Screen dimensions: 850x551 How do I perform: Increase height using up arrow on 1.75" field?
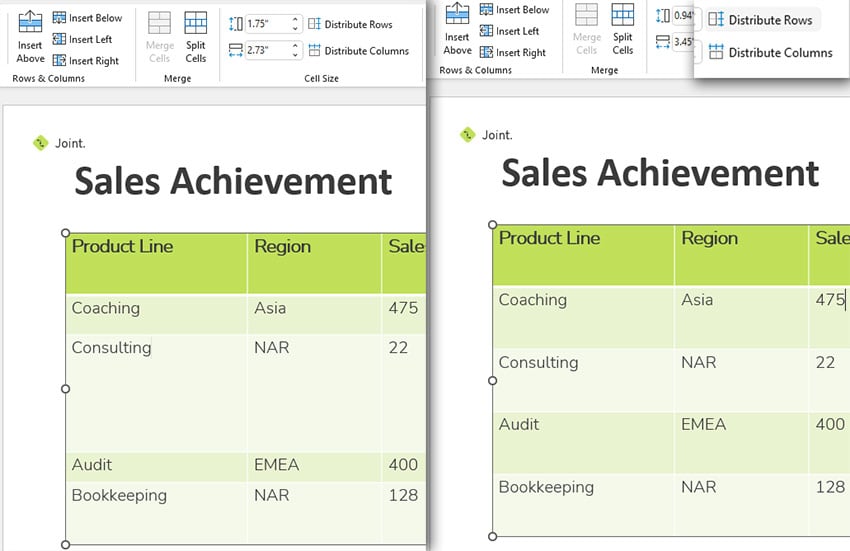point(296,20)
